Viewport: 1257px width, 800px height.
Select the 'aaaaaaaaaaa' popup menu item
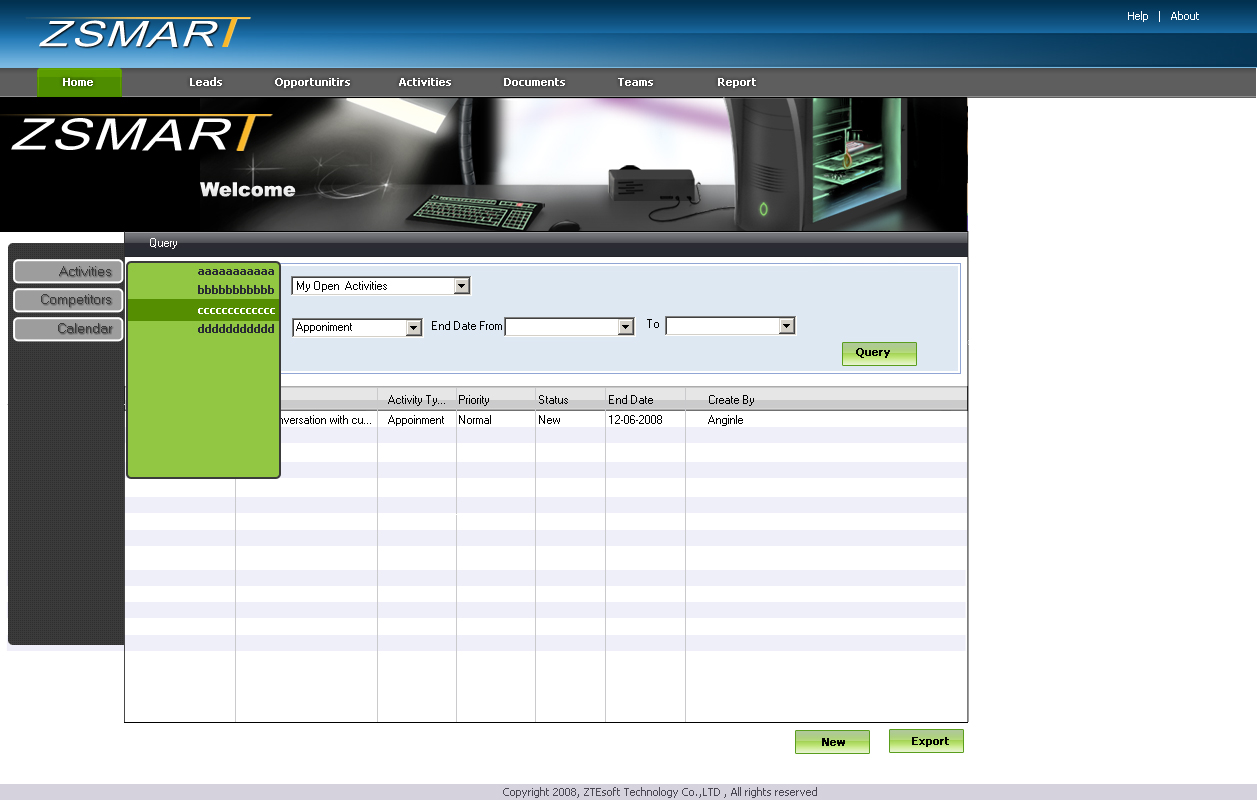pos(204,271)
